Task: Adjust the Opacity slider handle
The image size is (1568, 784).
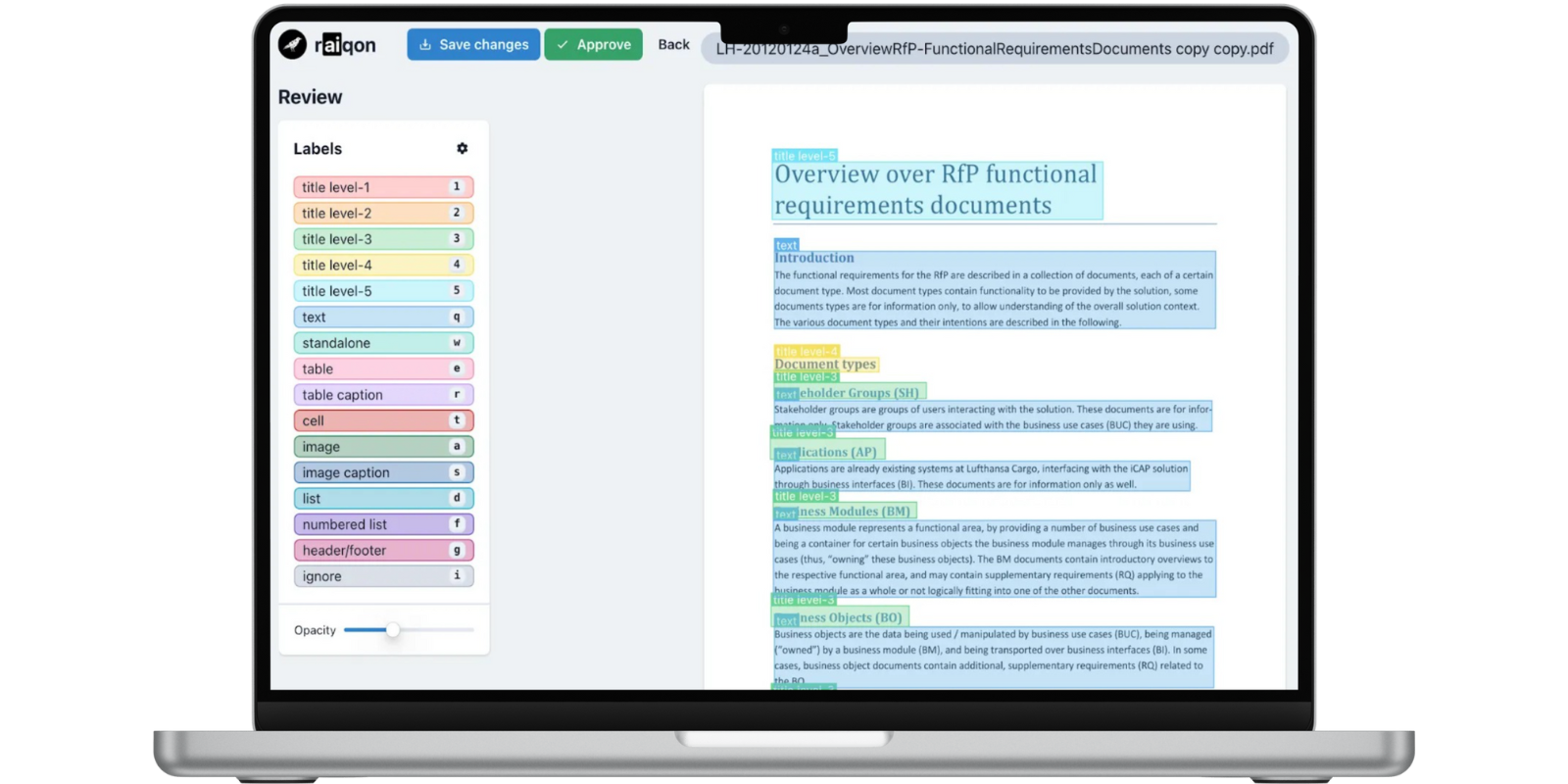Action: point(392,630)
